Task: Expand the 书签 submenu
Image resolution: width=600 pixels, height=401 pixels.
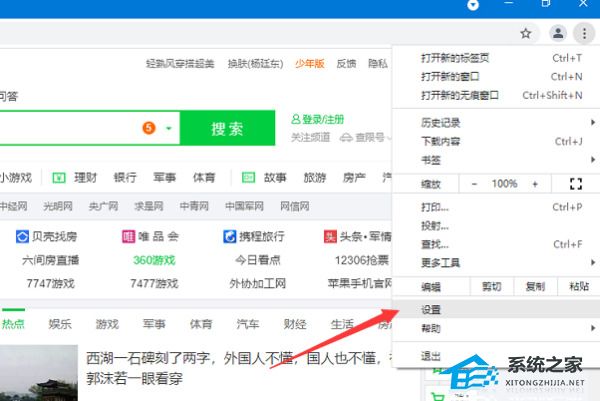Action: (x=593, y=160)
